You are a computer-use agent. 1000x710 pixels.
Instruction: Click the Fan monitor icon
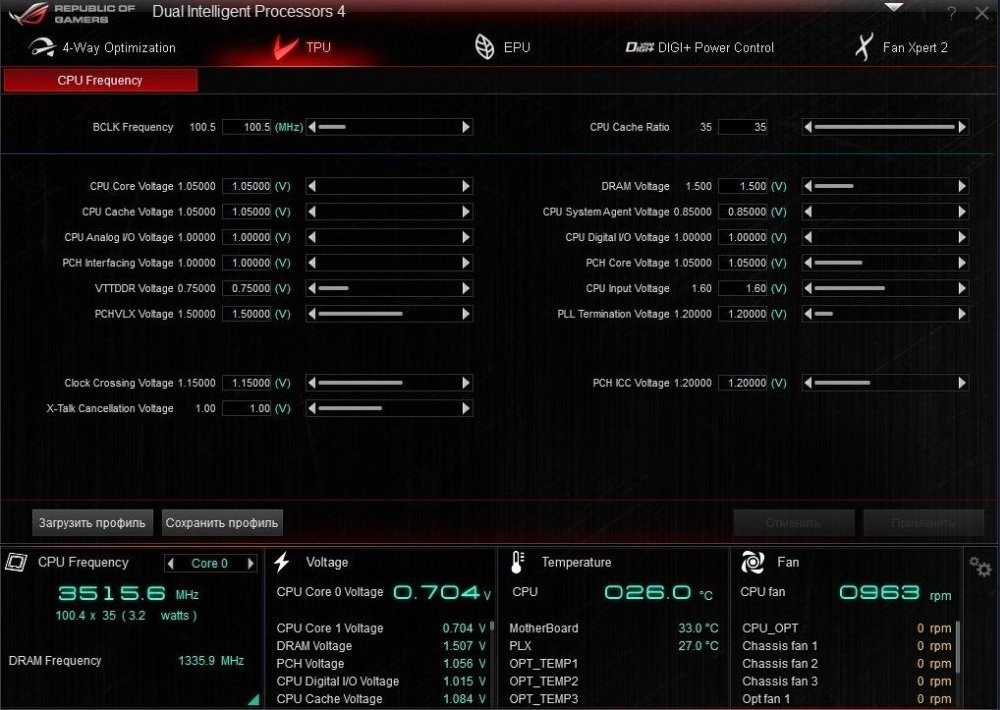pos(753,562)
